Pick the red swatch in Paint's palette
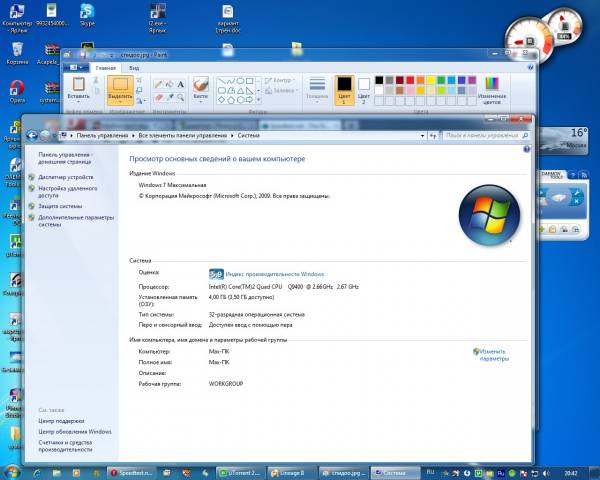This screenshot has width=600, height=480. 410,80
